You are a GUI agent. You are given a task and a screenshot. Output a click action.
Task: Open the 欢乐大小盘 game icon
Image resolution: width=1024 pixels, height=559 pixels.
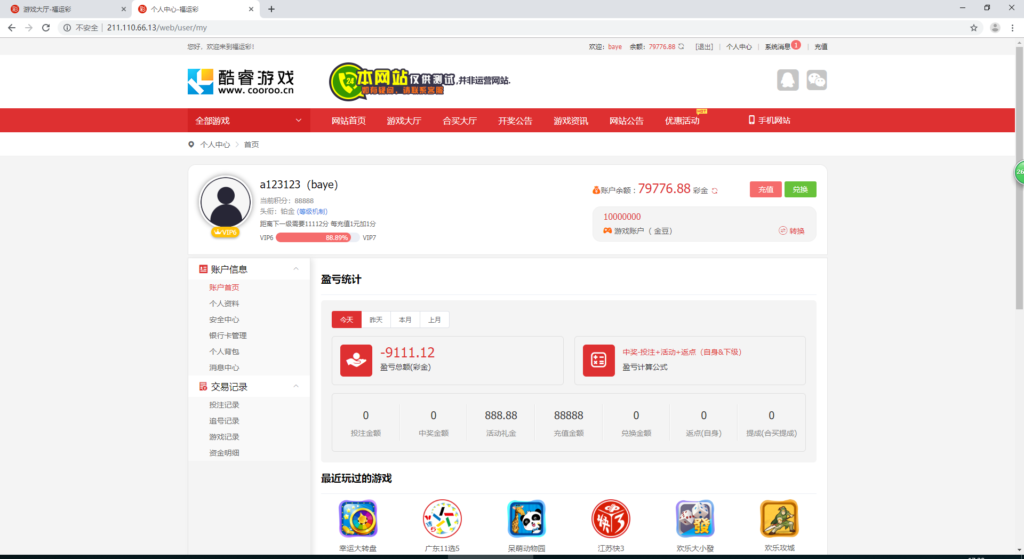pyautogui.click(x=694, y=519)
